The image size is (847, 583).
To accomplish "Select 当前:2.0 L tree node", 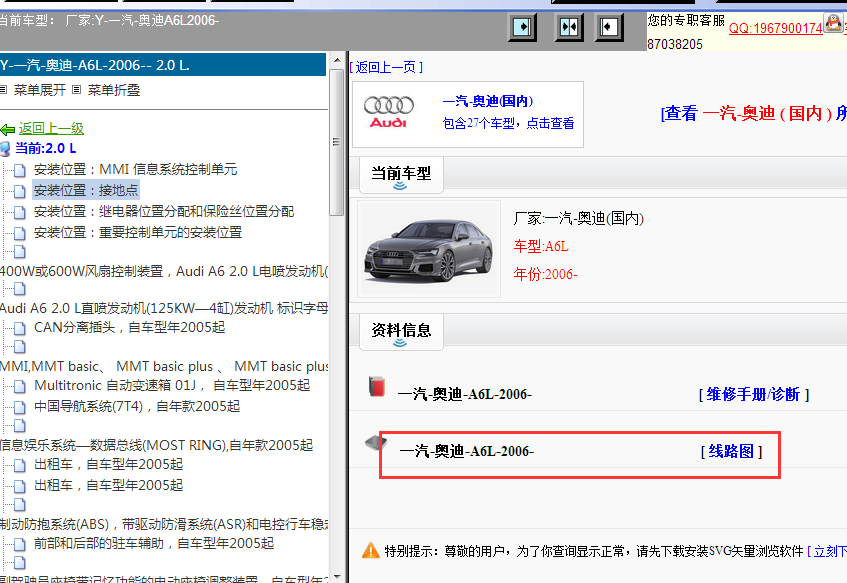I will point(45,148).
